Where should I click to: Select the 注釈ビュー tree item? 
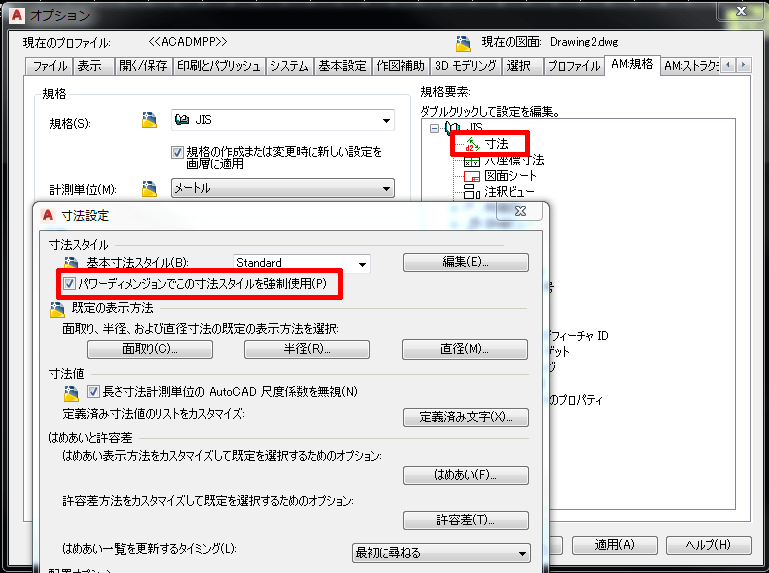509,192
